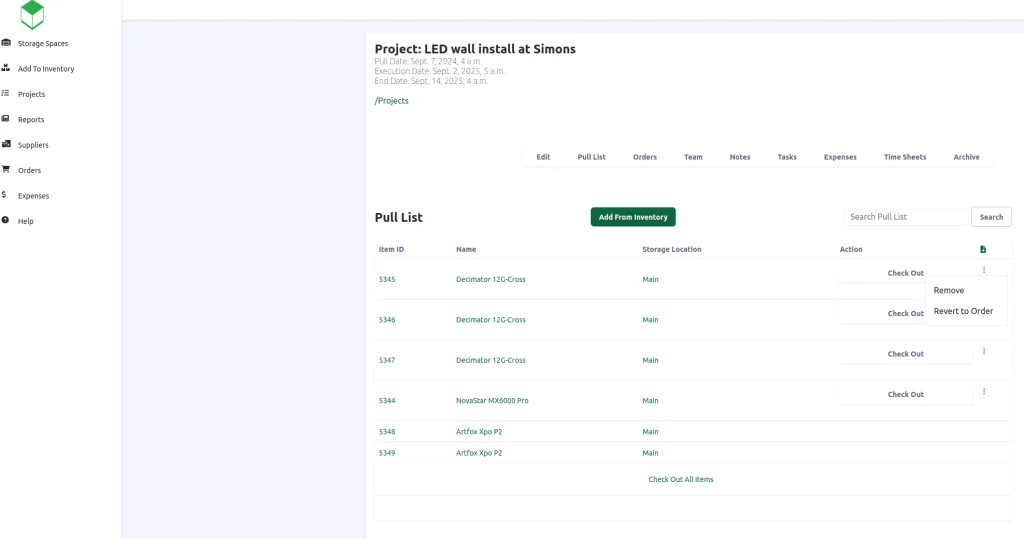Click Decimator 12G-Cross name in row 5347
The image size is (1024, 539).
(x=490, y=360)
